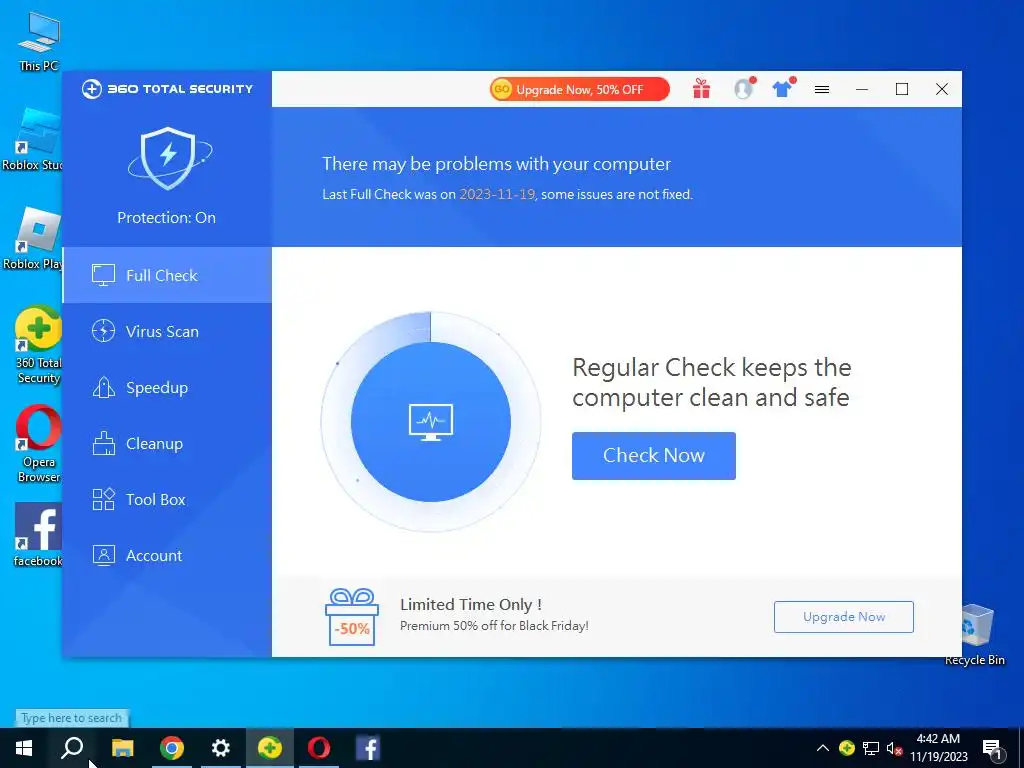
Task: Select This PC desktop icon
Action: coord(39,42)
